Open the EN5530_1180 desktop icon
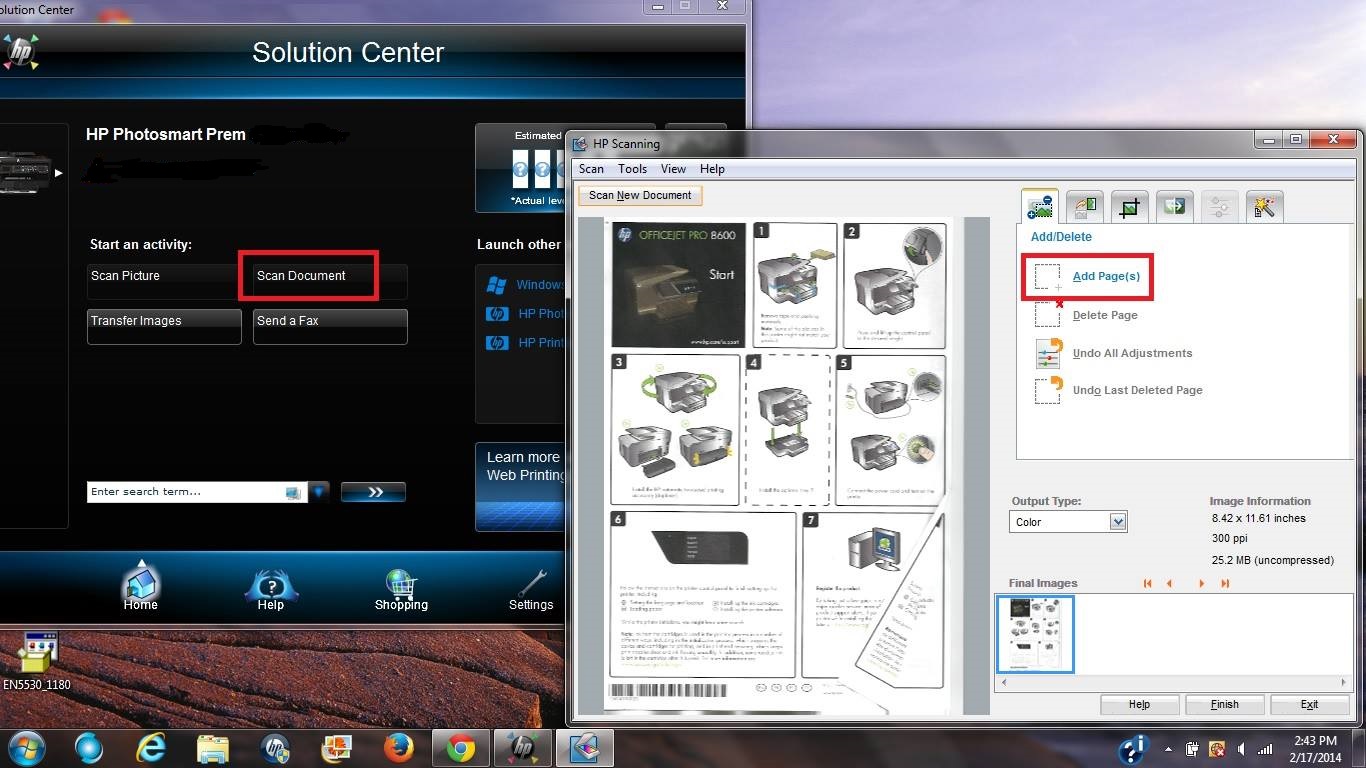 (x=37, y=661)
